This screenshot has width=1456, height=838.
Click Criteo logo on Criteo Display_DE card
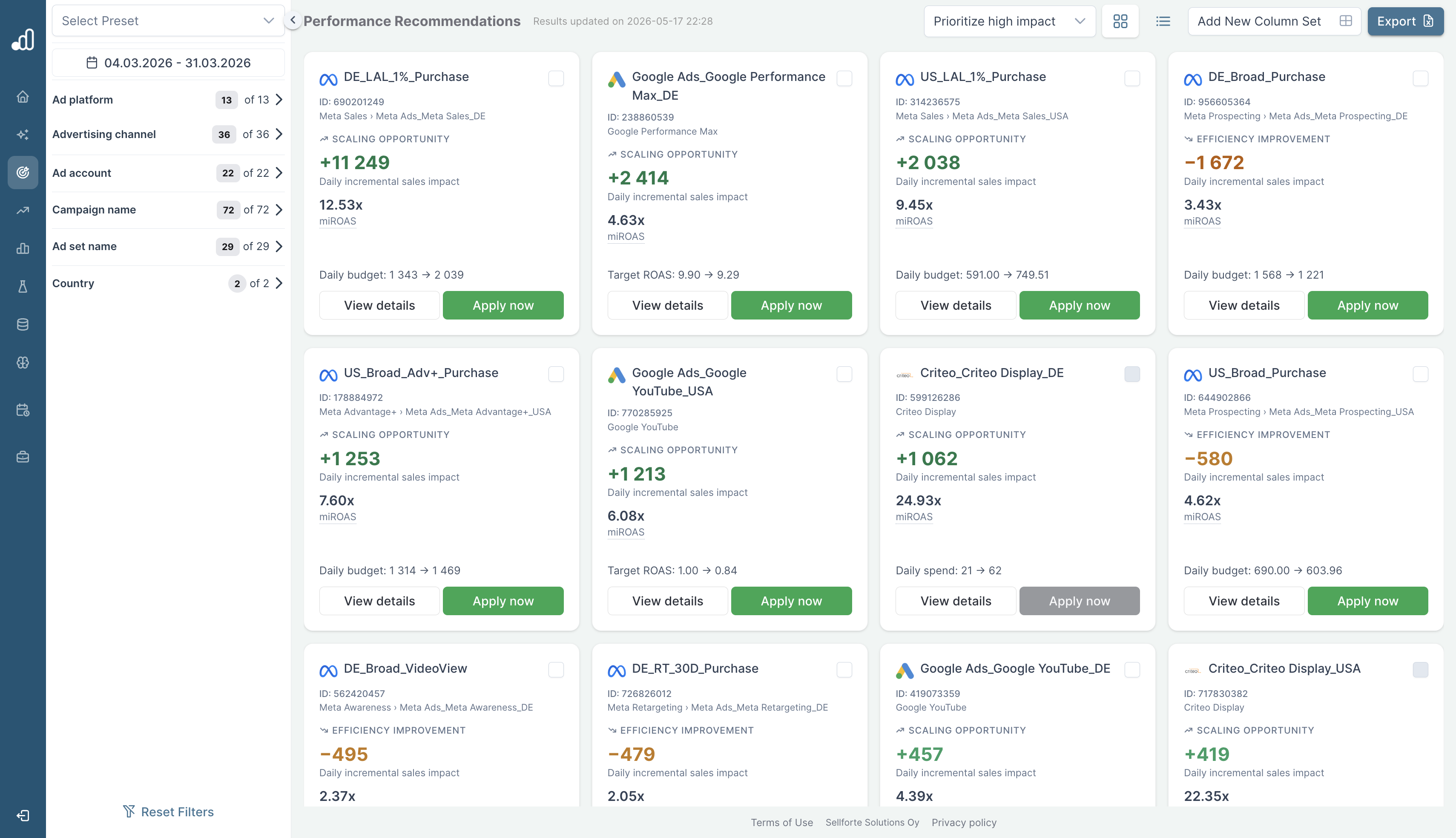pyautogui.click(x=905, y=375)
